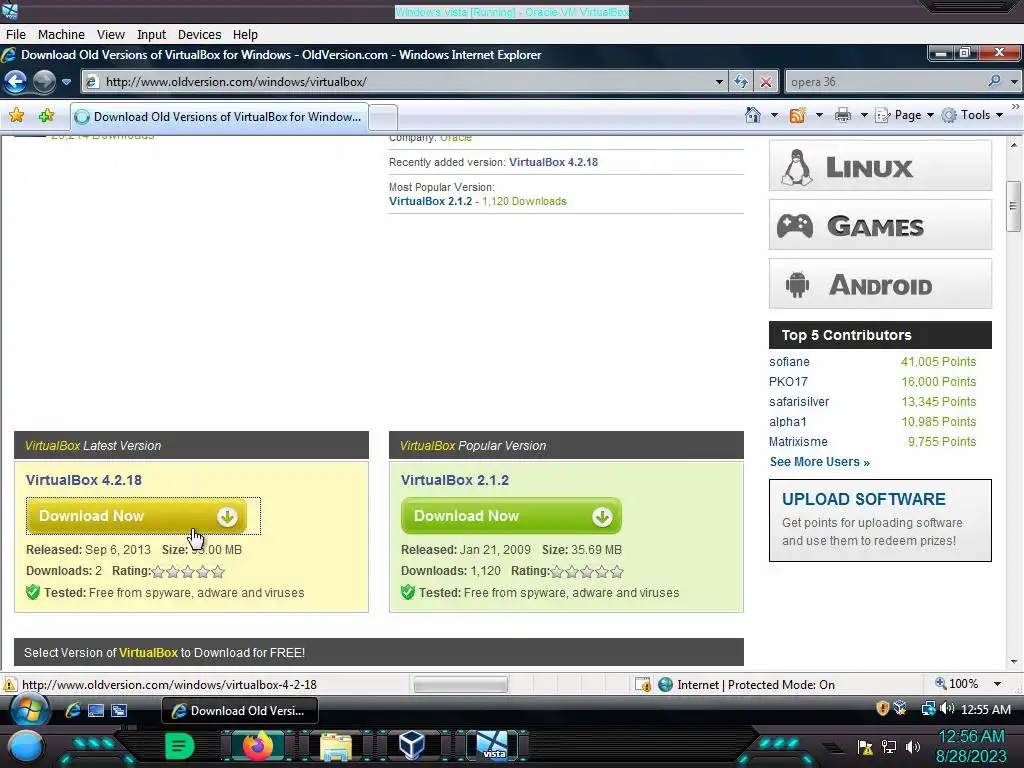Expand the address bar history dropdown

click(719, 82)
